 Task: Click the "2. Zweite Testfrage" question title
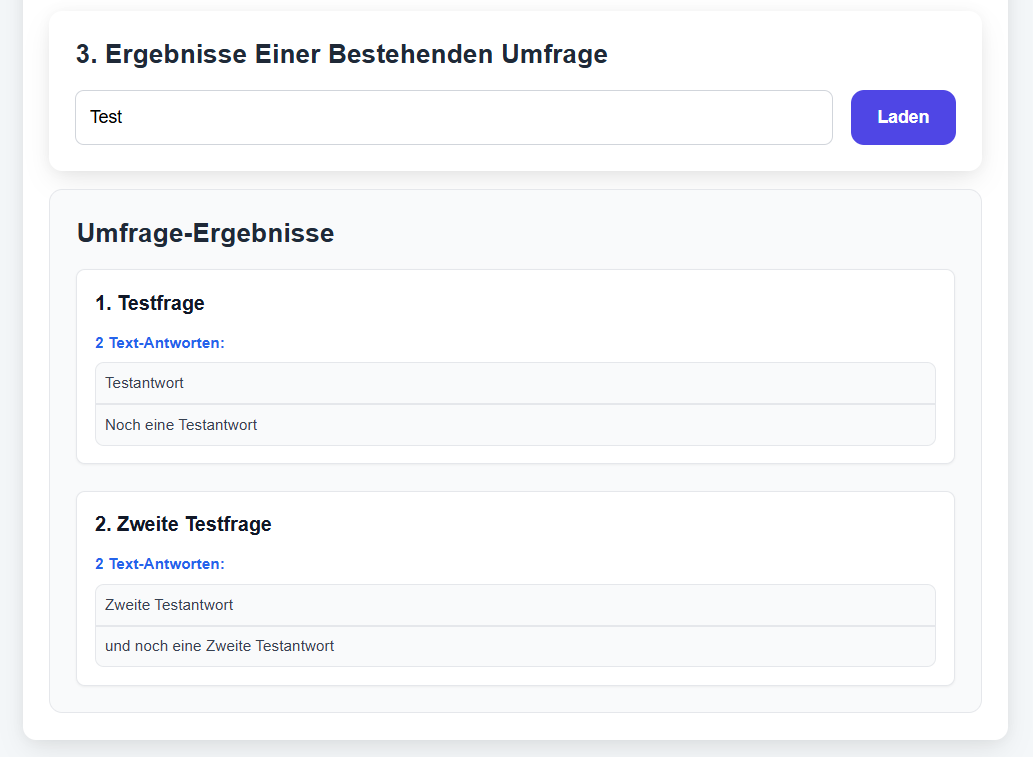183,524
